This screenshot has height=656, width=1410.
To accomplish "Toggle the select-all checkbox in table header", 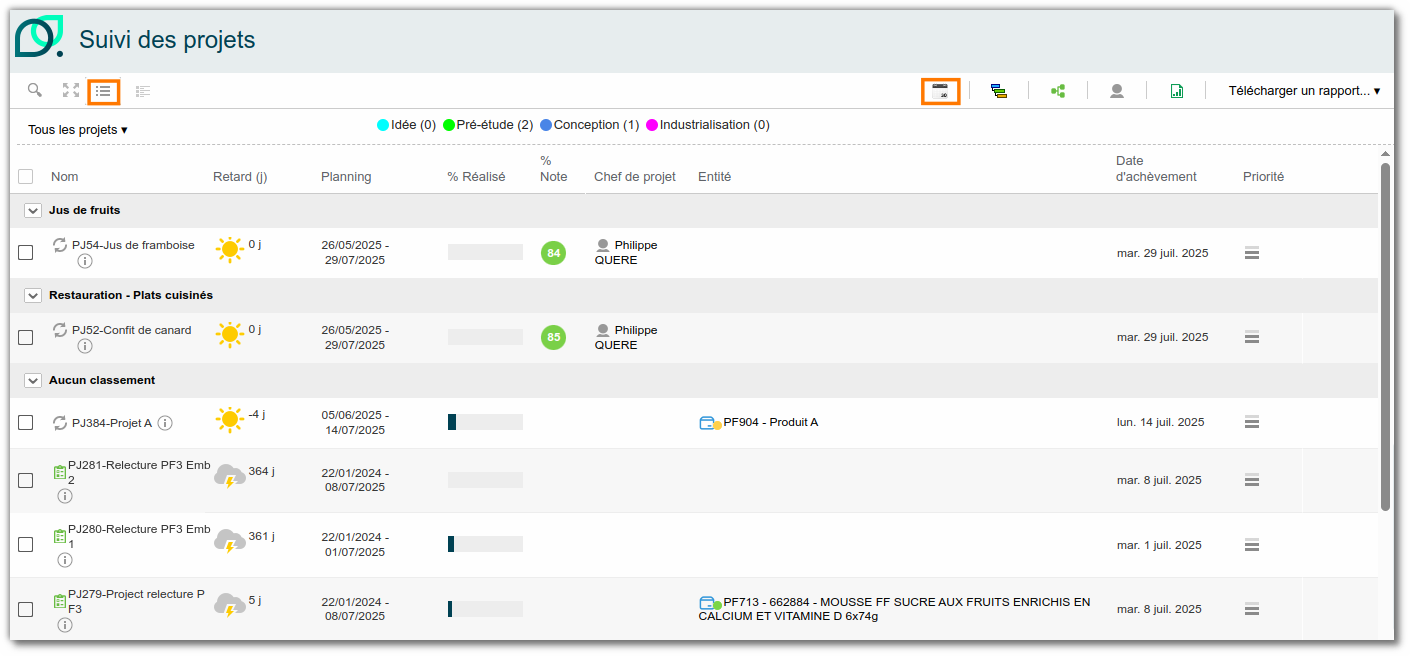I will (26, 177).
